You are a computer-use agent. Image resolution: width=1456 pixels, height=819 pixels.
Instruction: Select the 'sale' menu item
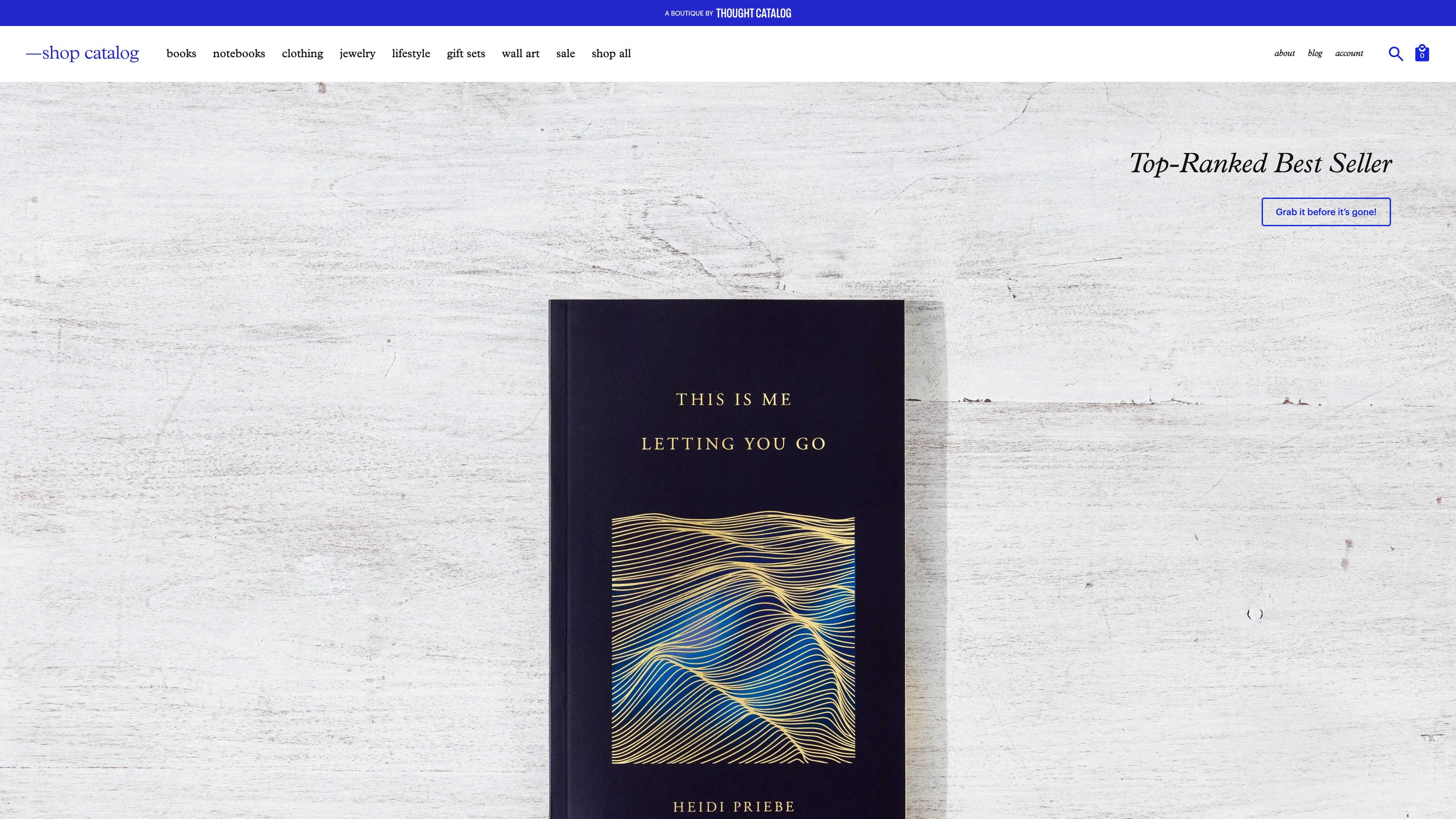point(565,53)
